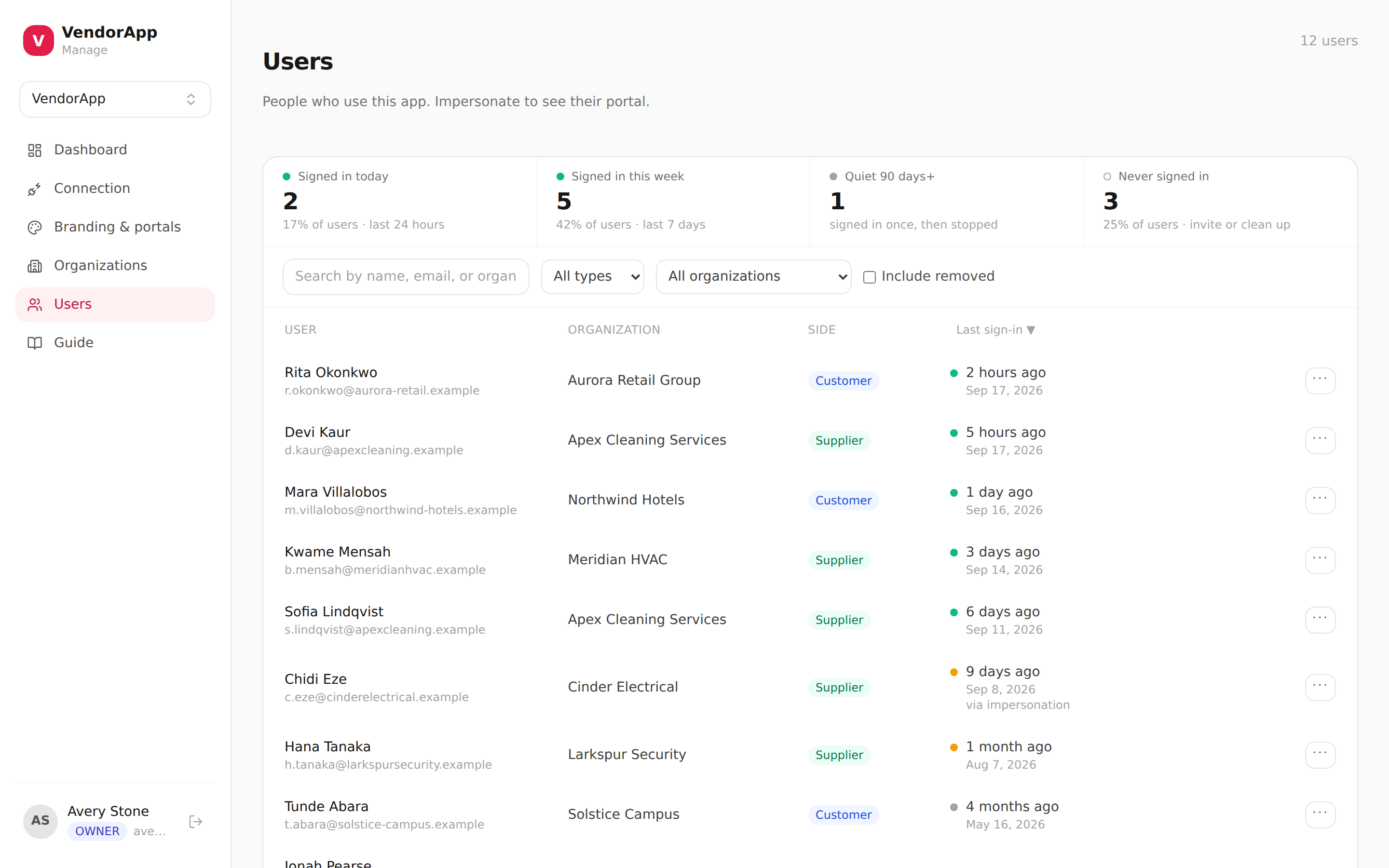The height and width of the screenshot is (868, 1389).
Task: Open the Guide sidebar item
Action: [115, 342]
